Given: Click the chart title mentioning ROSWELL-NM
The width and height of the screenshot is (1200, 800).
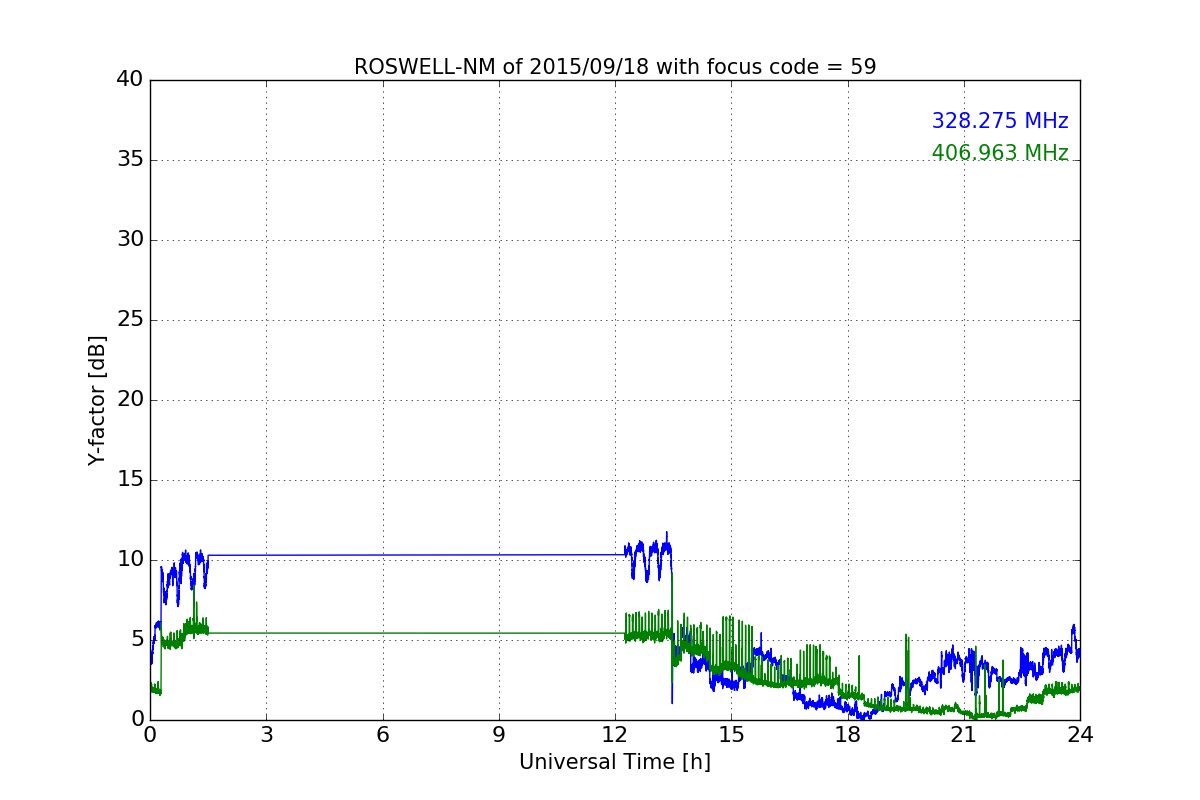Looking at the screenshot, I should pos(615,67).
